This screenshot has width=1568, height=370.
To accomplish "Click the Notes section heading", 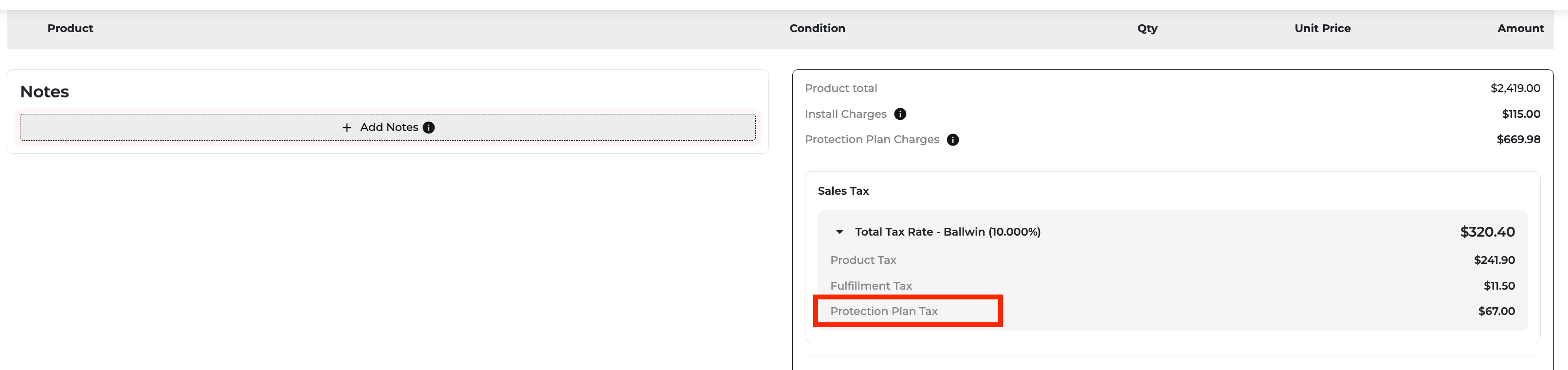I will pyautogui.click(x=44, y=92).
